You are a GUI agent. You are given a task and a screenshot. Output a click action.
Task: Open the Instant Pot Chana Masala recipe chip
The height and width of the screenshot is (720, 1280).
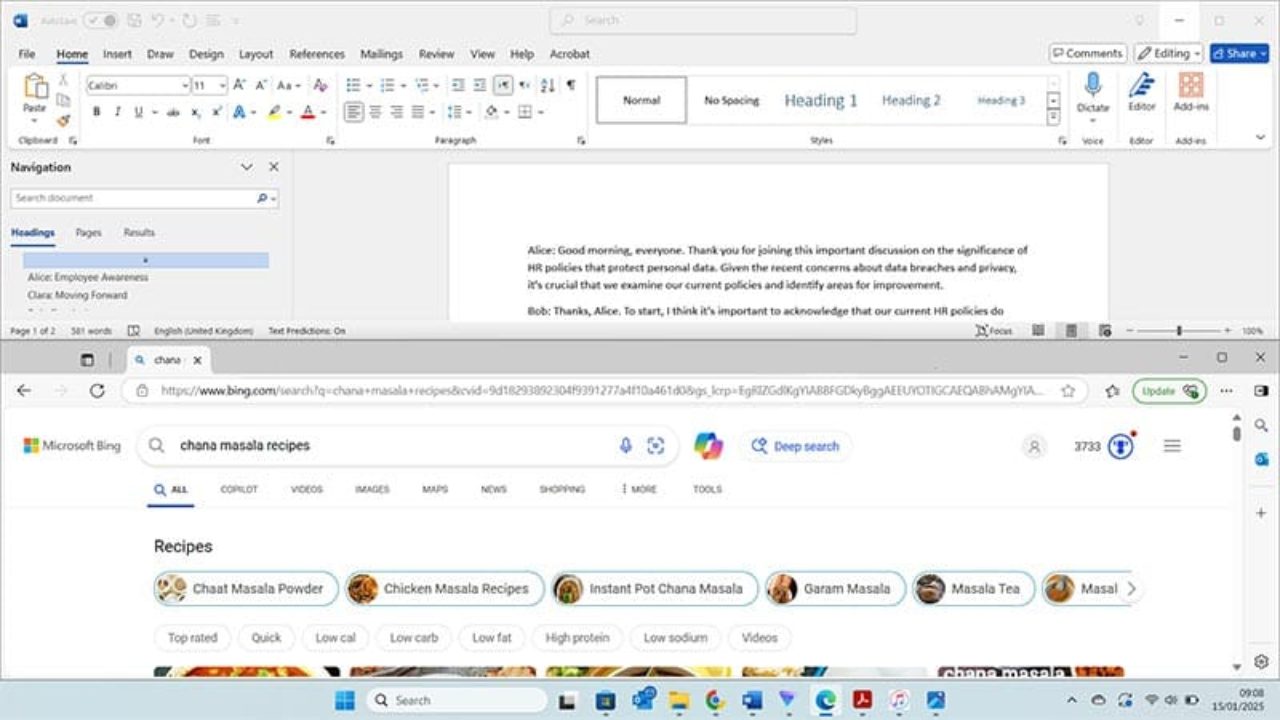[x=652, y=588]
